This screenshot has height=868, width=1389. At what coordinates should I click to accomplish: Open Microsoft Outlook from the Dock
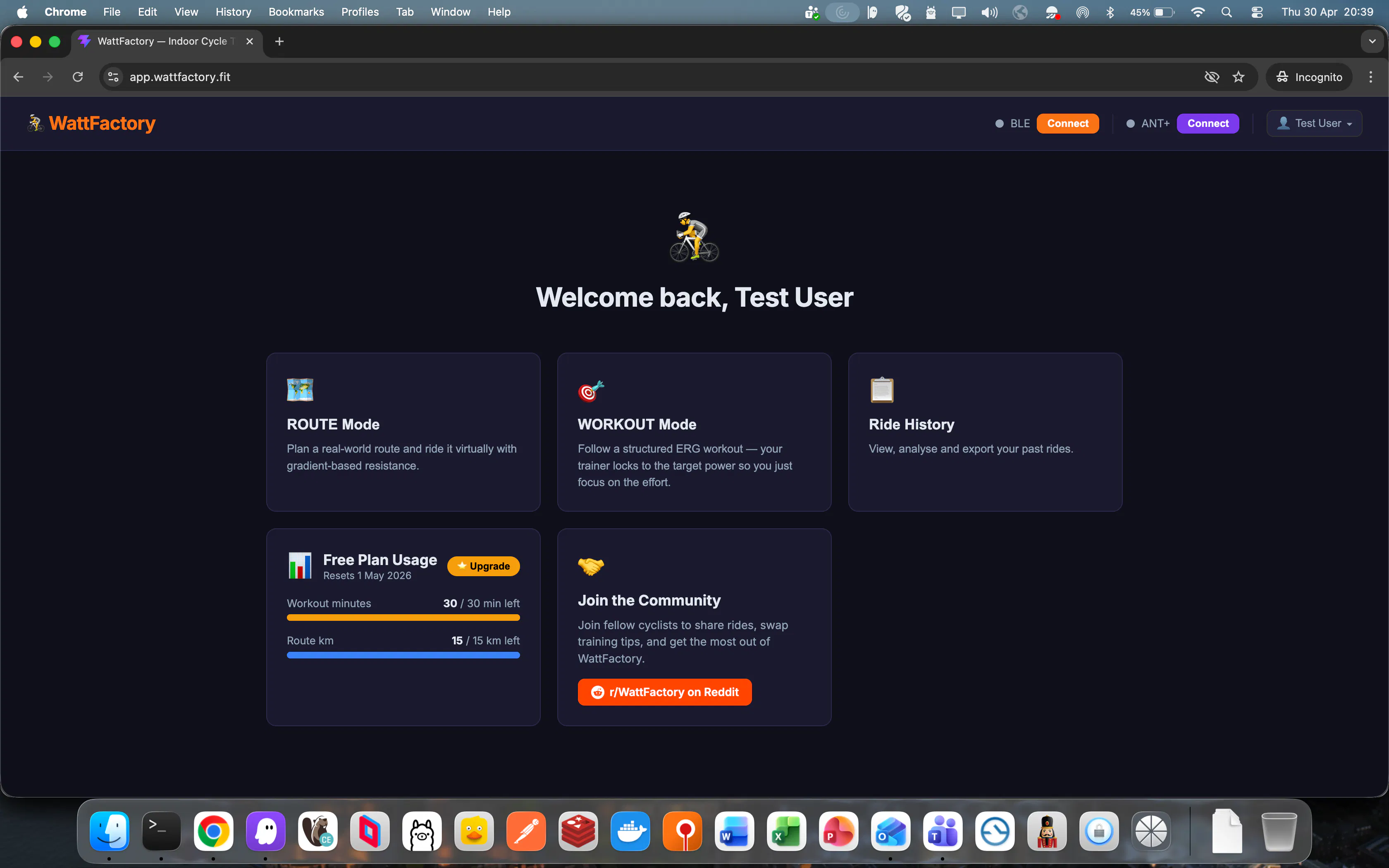890,831
